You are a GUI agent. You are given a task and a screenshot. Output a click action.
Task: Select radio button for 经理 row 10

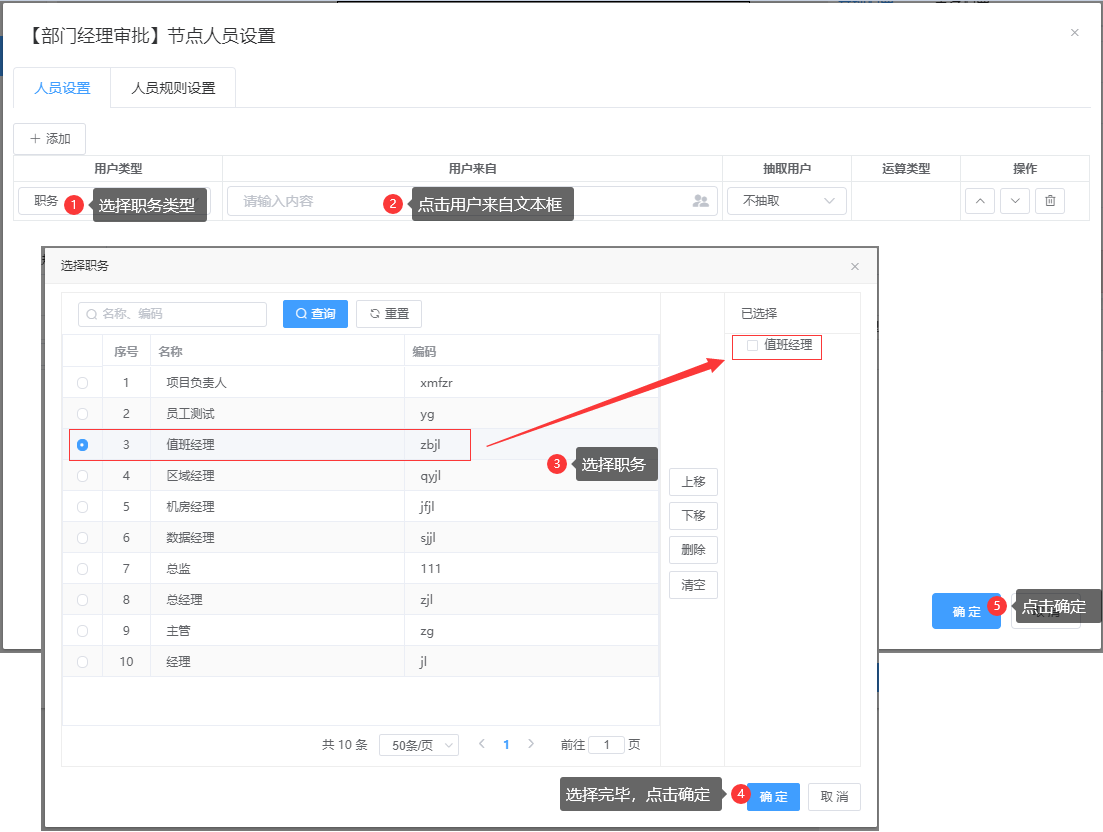(82, 662)
